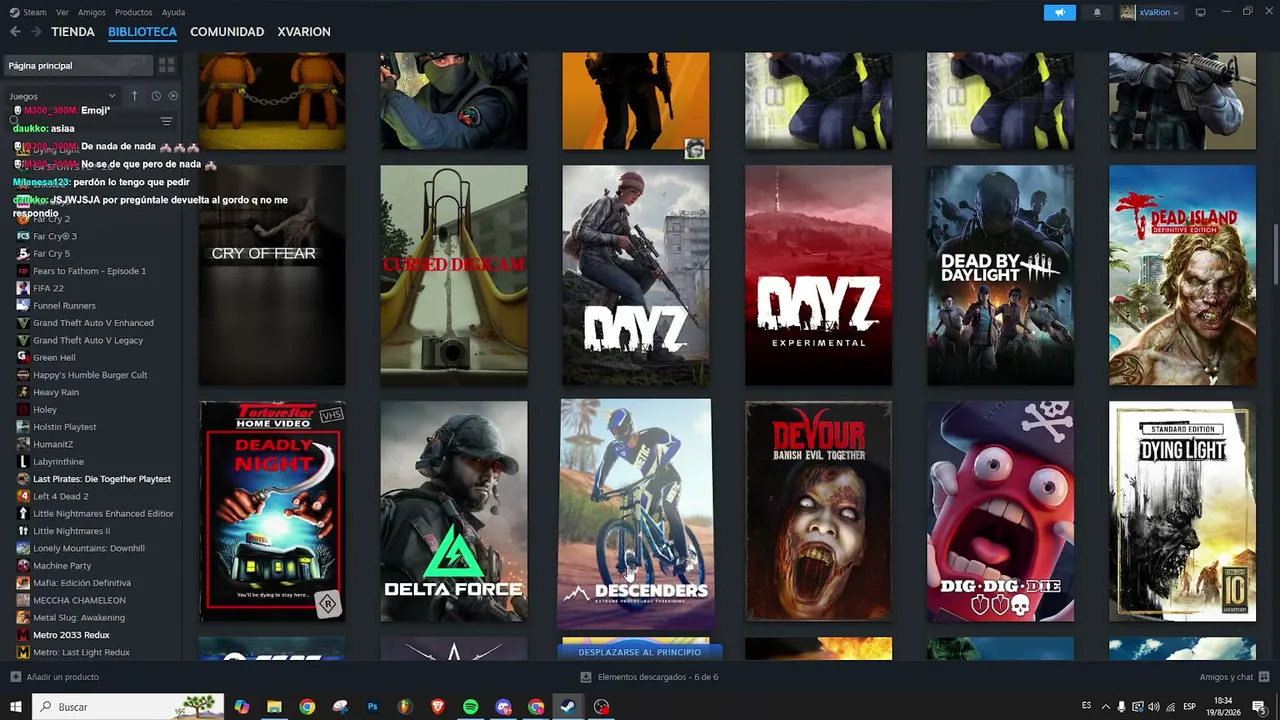Go to the TIENDA tab
The width and height of the screenshot is (1280, 720).
73,32
